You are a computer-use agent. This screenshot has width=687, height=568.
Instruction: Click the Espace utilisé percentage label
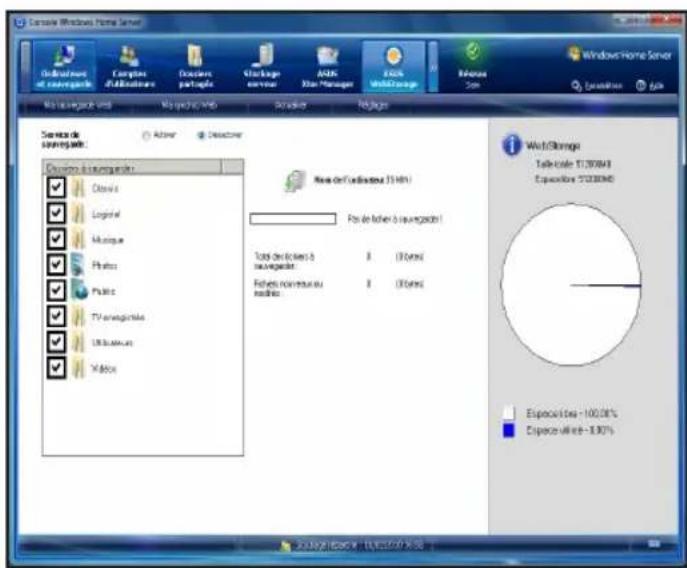(x=570, y=430)
